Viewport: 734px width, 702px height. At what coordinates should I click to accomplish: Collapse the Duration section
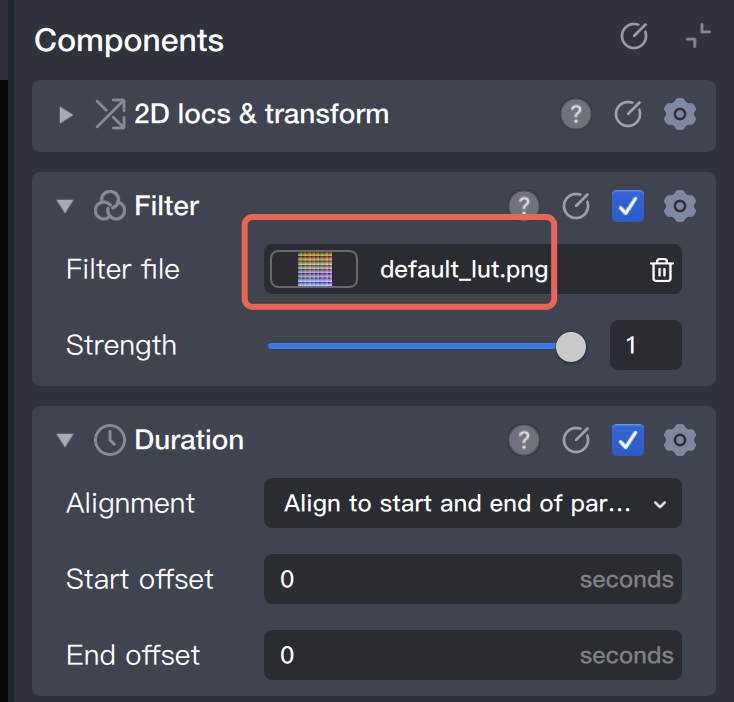(66, 440)
